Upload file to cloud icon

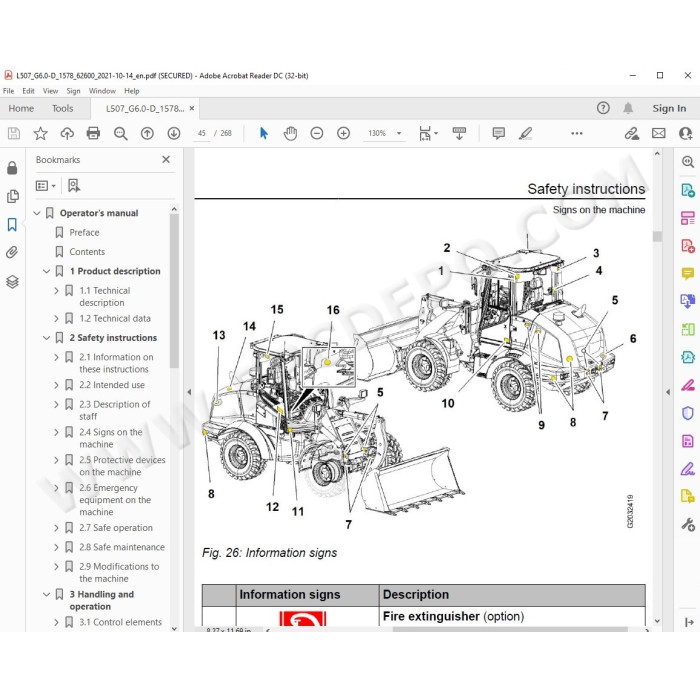point(67,133)
